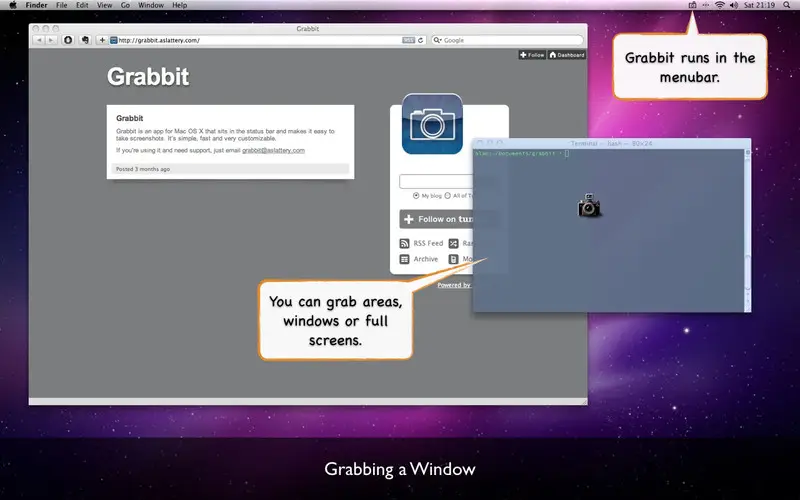
Task: Open the Help menu
Action: [x=180, y=5]
